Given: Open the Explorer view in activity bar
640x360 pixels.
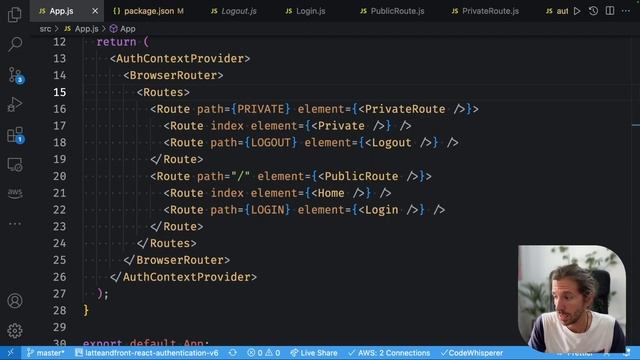Looking at the screenshot, I should pos(15,15).
